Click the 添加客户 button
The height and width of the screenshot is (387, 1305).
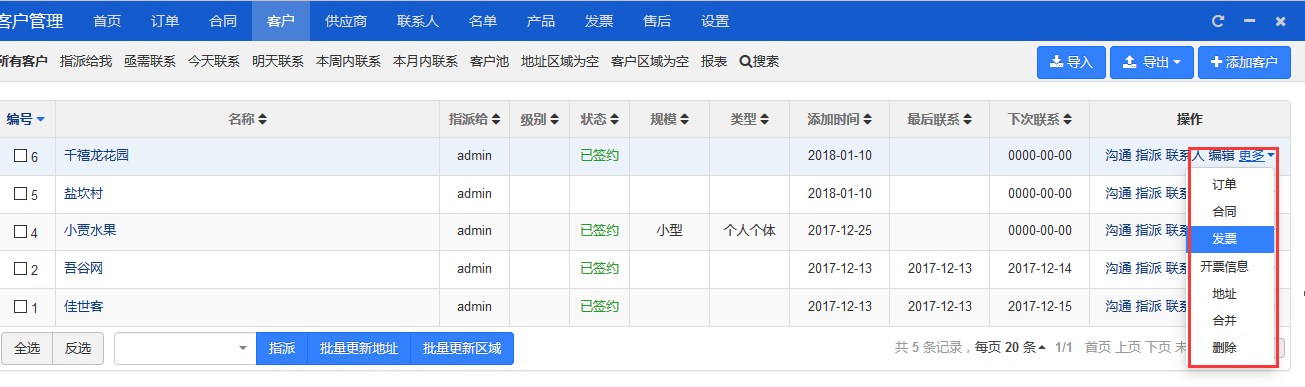[1244, 62]
